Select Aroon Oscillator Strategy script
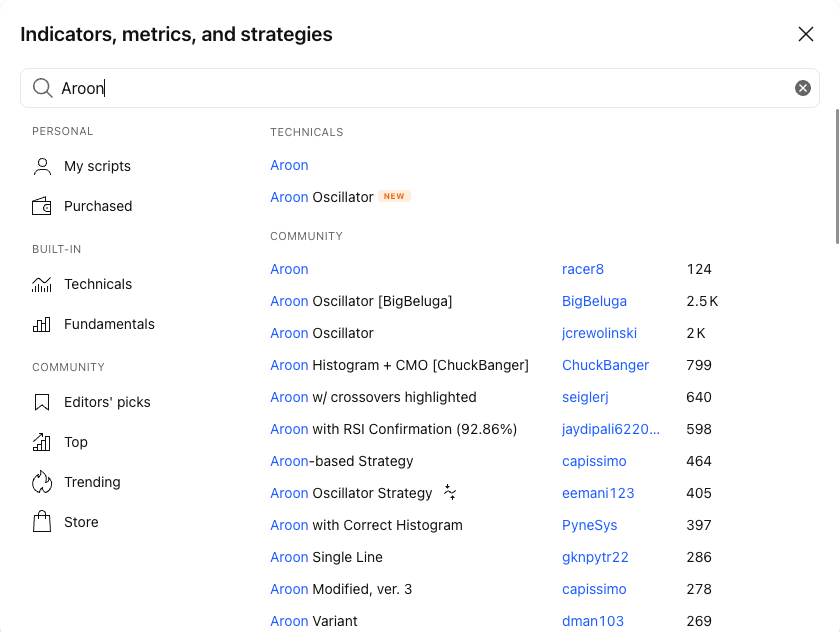The width and height of the screenshot is (840, 632). (x=351, y=493)
